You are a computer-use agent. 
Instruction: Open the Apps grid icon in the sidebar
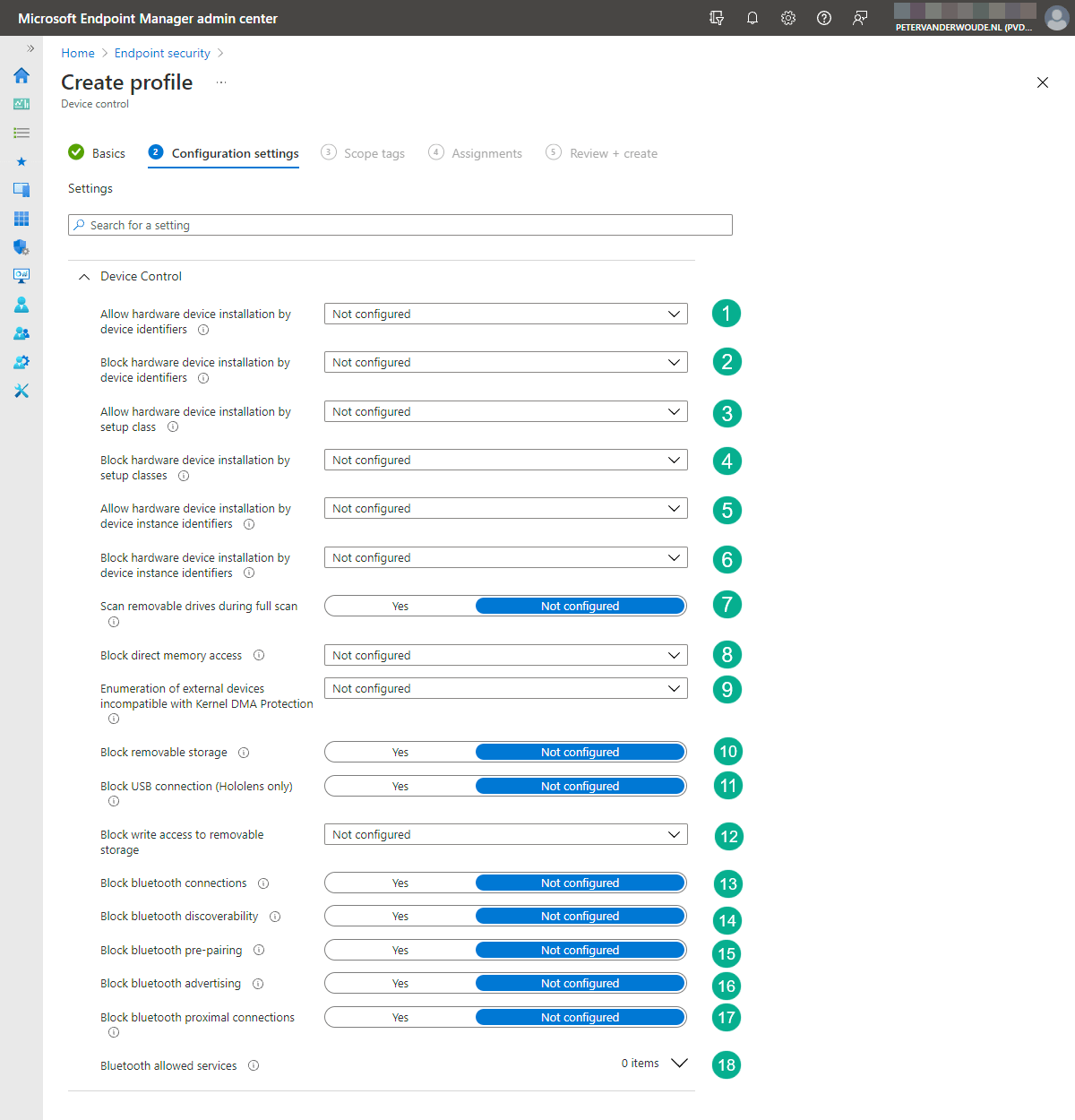point(21,218)
